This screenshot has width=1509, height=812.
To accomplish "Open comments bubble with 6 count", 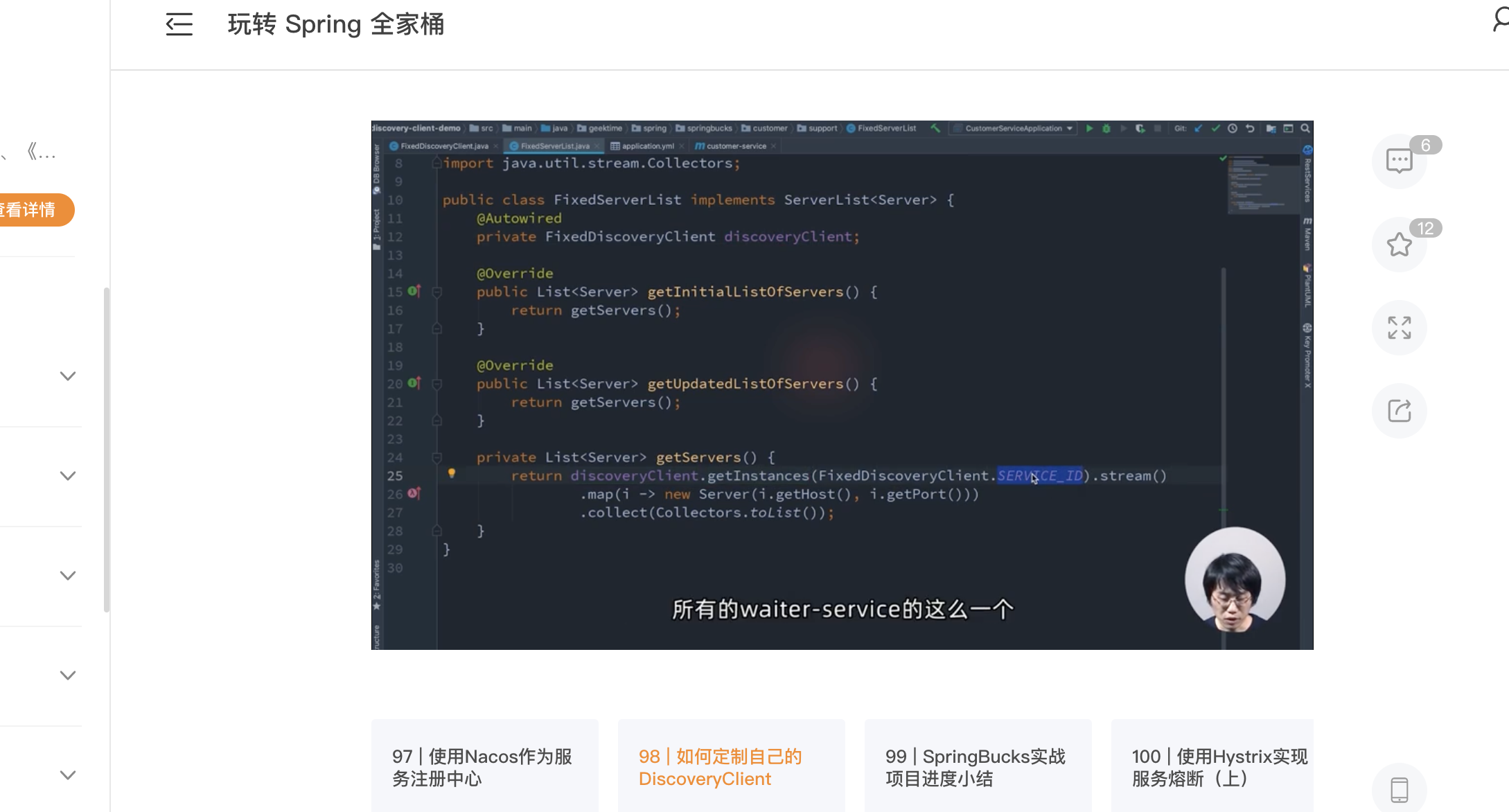I will (x=1399, y=161).
